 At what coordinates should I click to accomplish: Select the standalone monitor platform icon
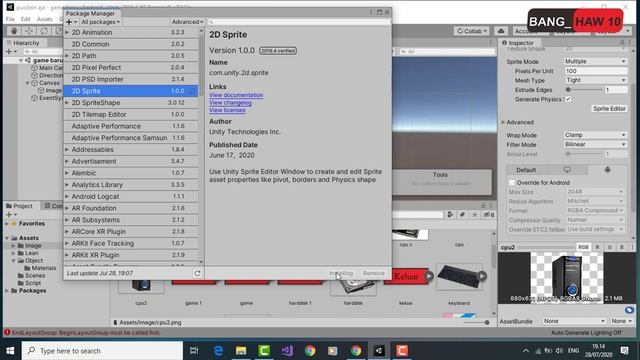click(x=567, y=170)
